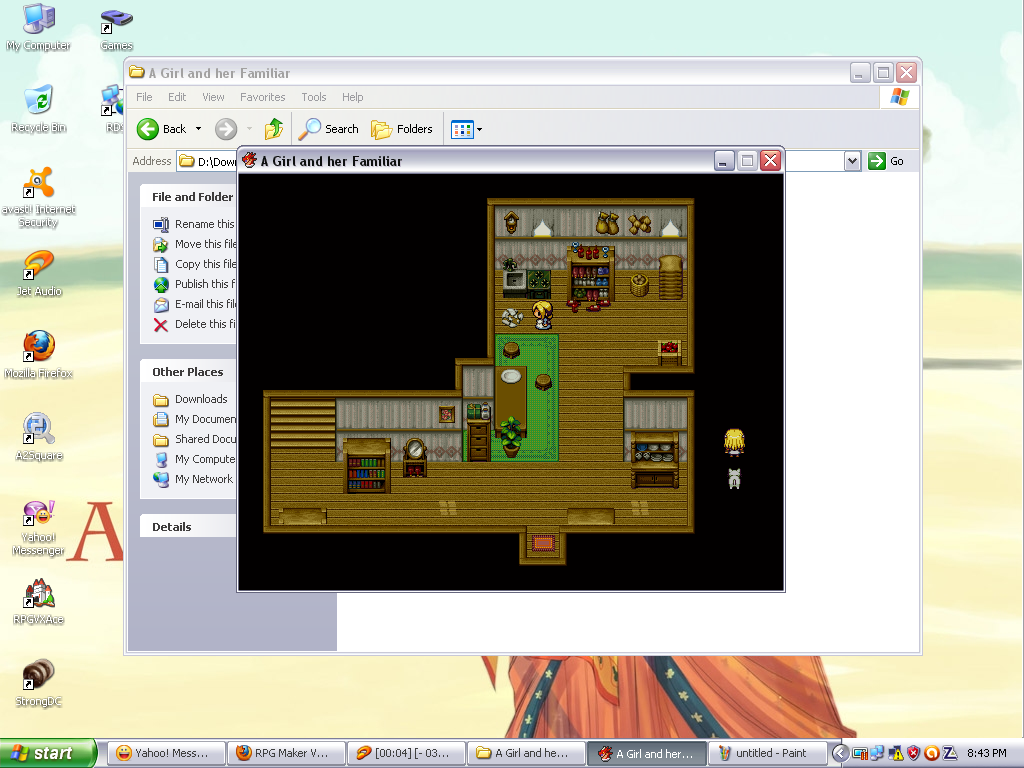Open the StrongDC desktop shortcut
The height and width of the screenshot is (768, 1024).
click(39, 677)
